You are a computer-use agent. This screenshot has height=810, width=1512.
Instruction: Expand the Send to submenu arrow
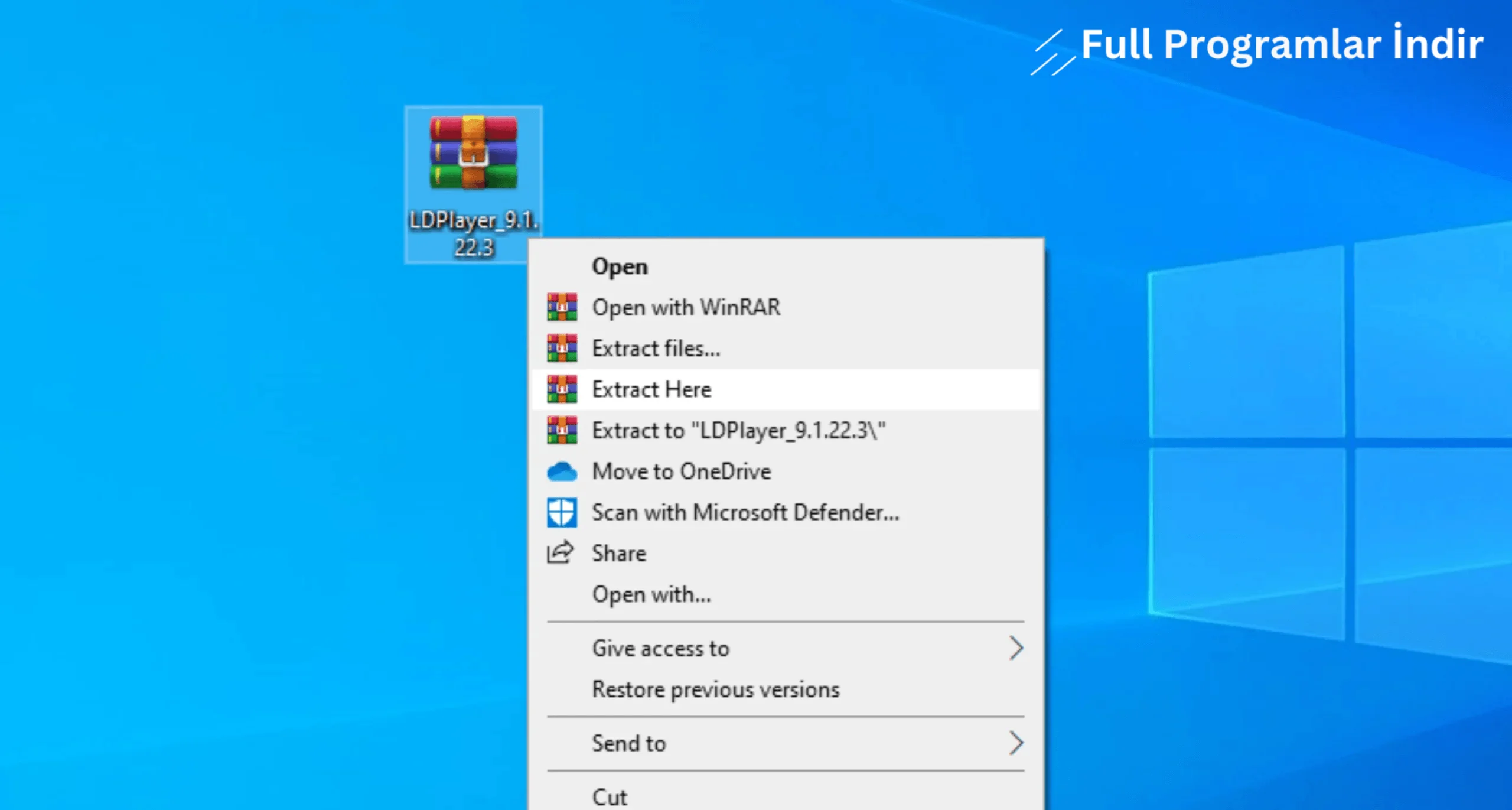point(1016,743)
